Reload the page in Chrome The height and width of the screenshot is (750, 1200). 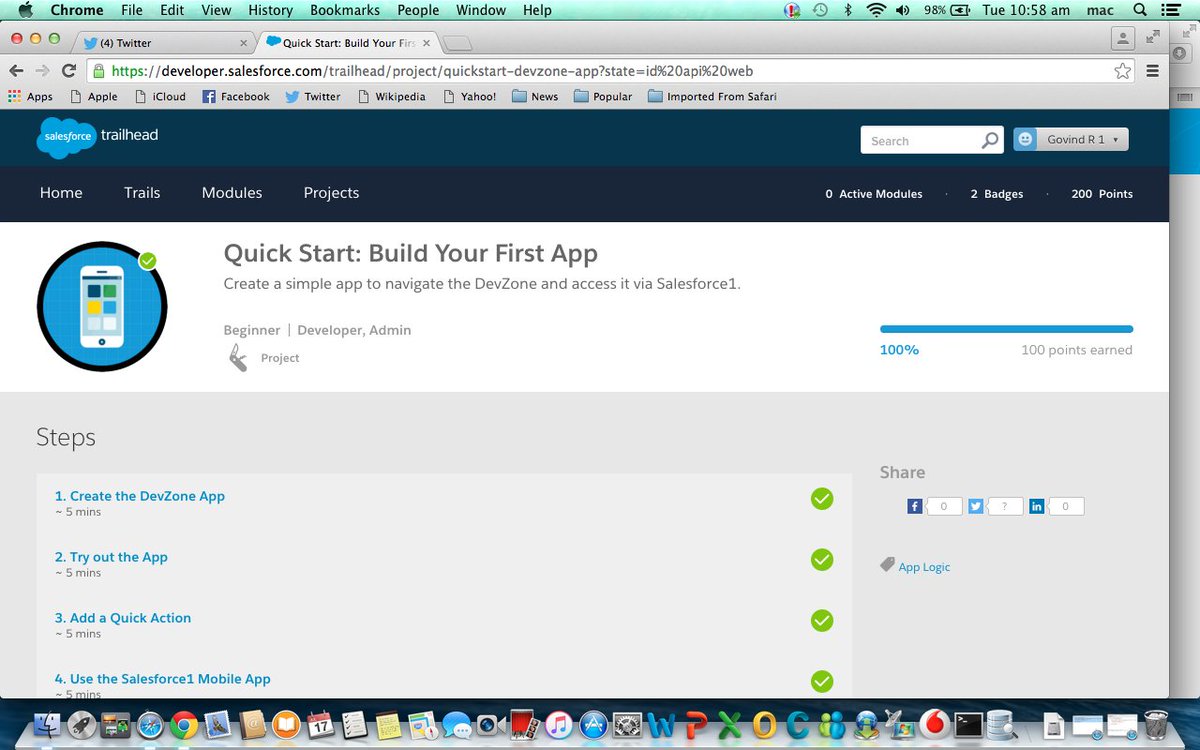(69, 71)
